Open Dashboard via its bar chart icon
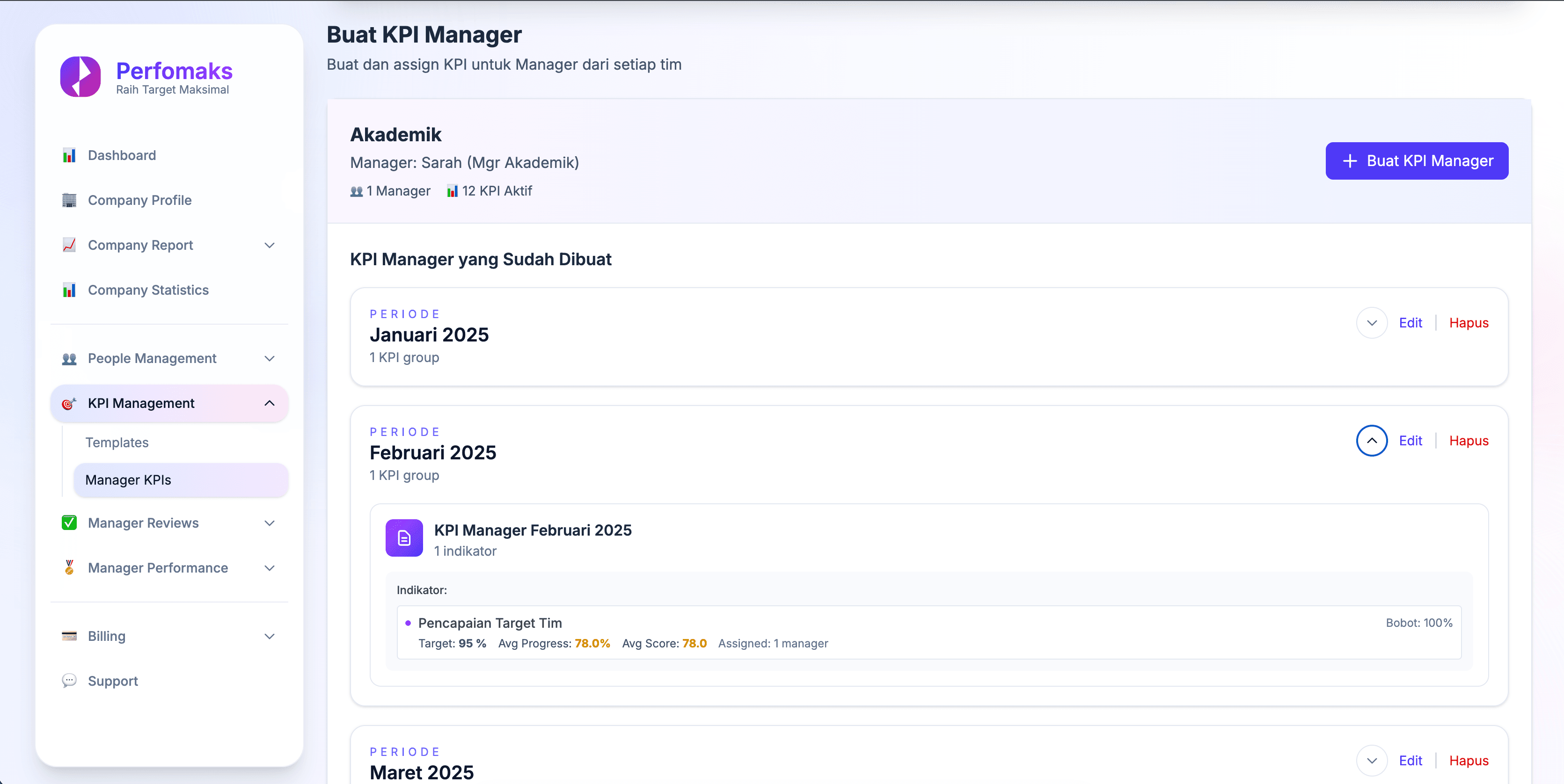Image resolution: width=1564 pixels, height=784 pixels. click(69, 155)
